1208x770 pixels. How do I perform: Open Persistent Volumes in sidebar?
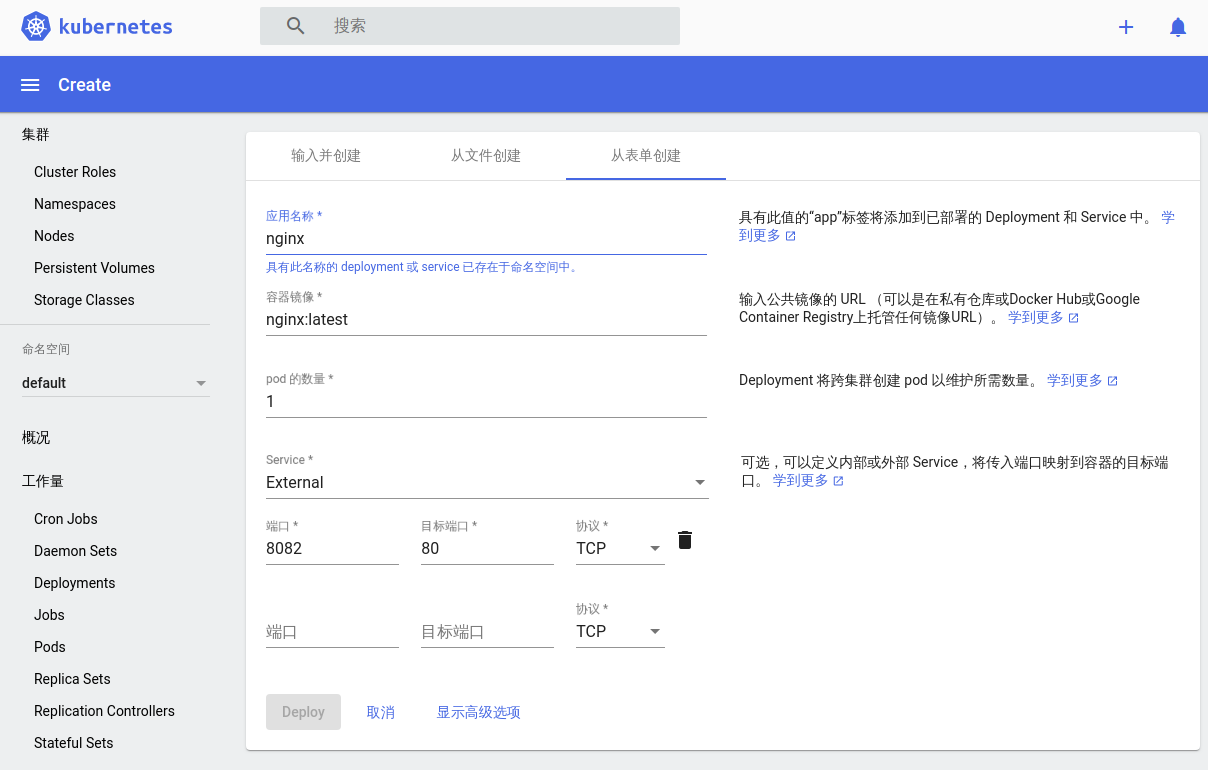coord(94,268)
